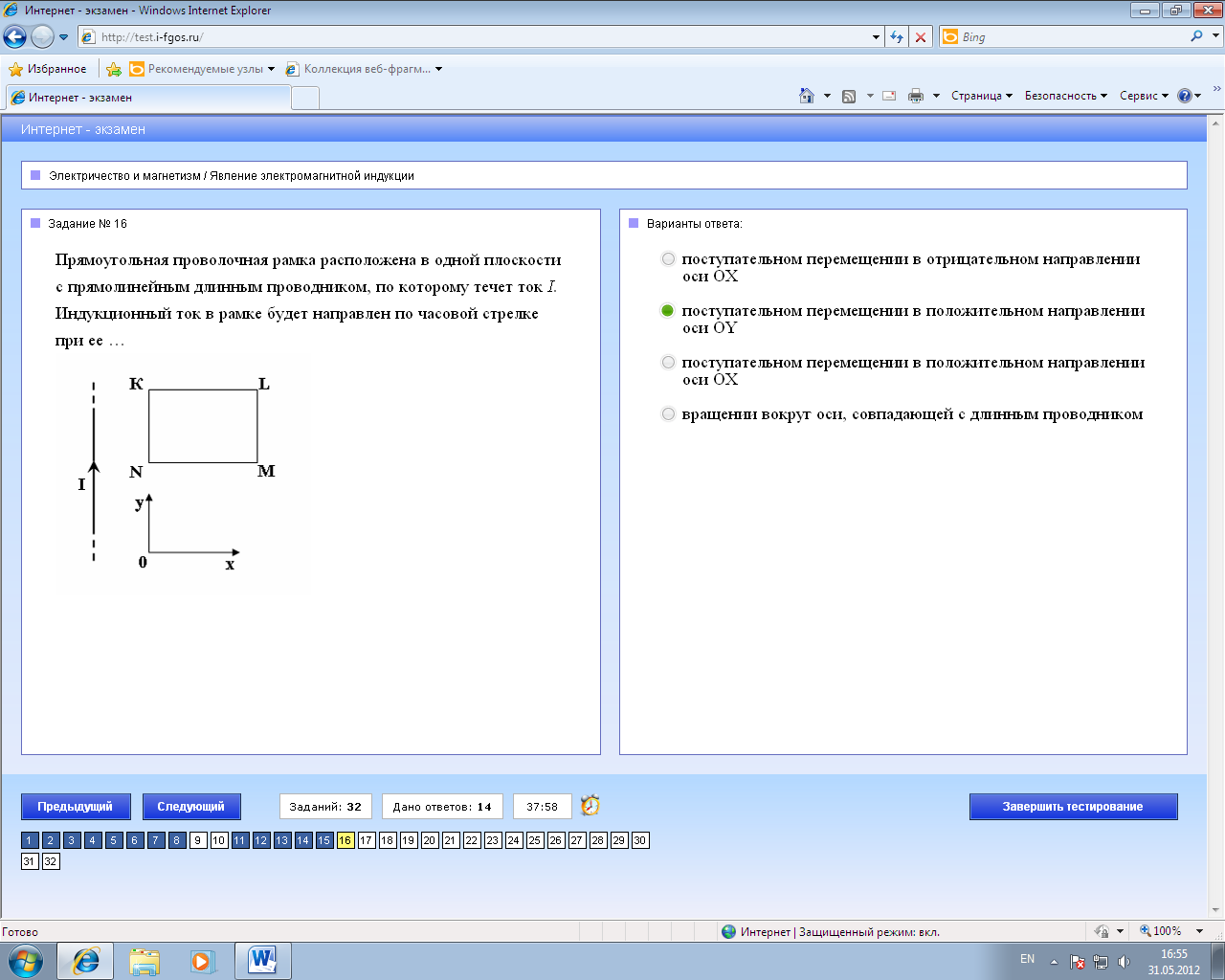1225x980 pixels.
Task: Select answer: positive OY direction translation
Action: point(668,311)
